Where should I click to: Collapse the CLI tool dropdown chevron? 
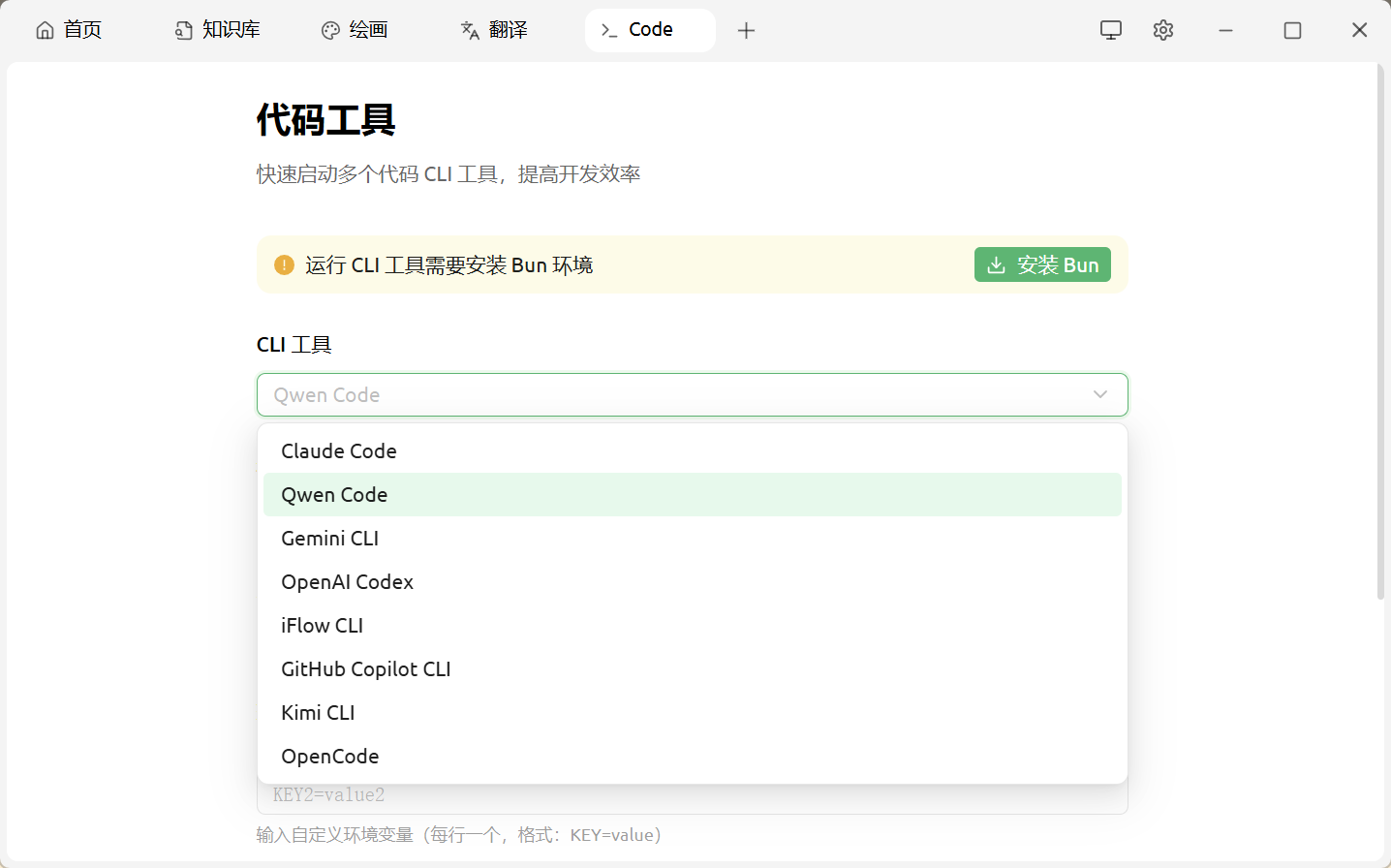click(x=1099, y=394)
